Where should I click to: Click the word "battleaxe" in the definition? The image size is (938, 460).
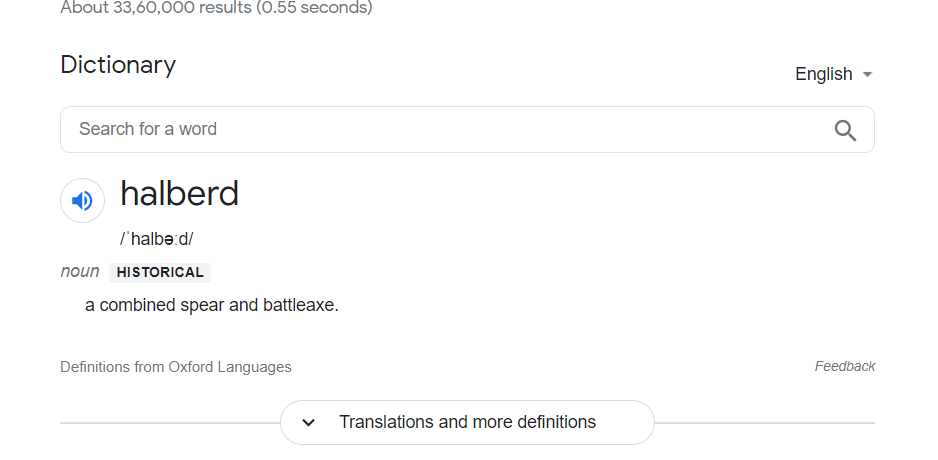tap(299, 305)
